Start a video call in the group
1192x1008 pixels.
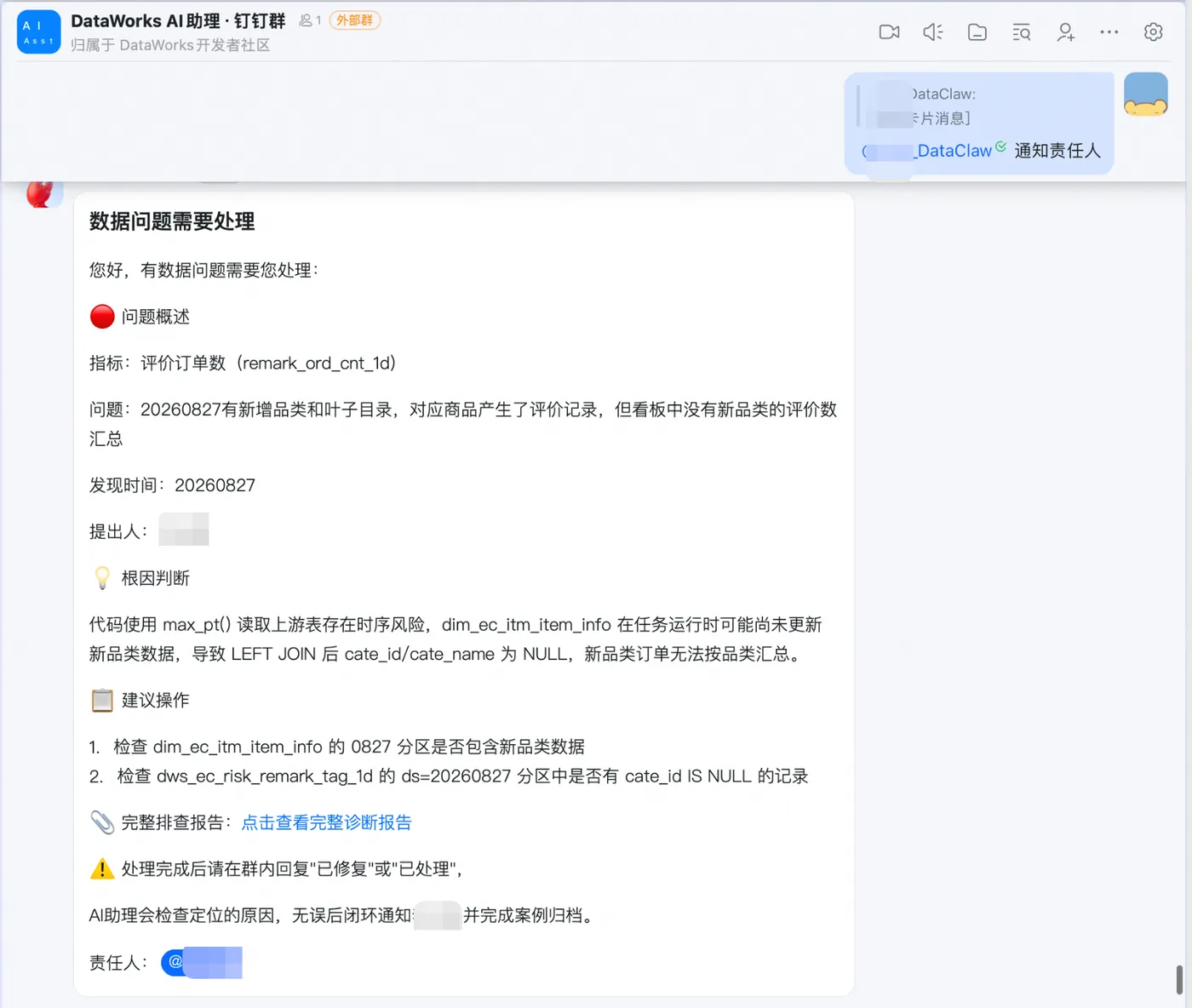coord(889,32)
